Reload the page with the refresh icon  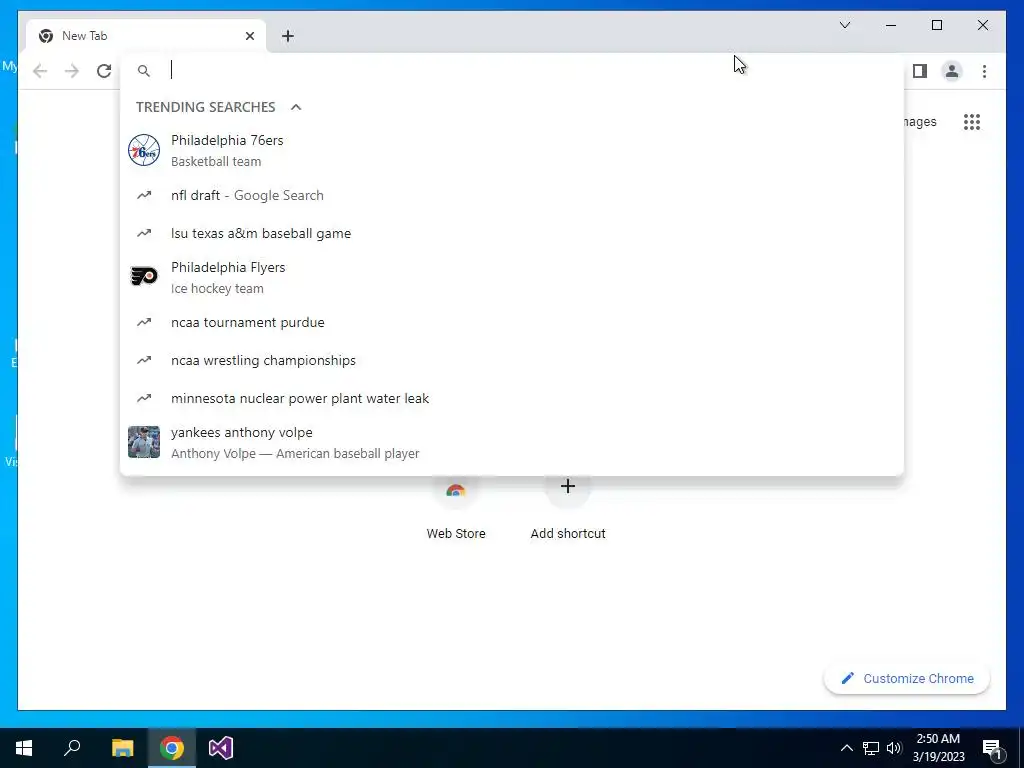coord(104,71)
